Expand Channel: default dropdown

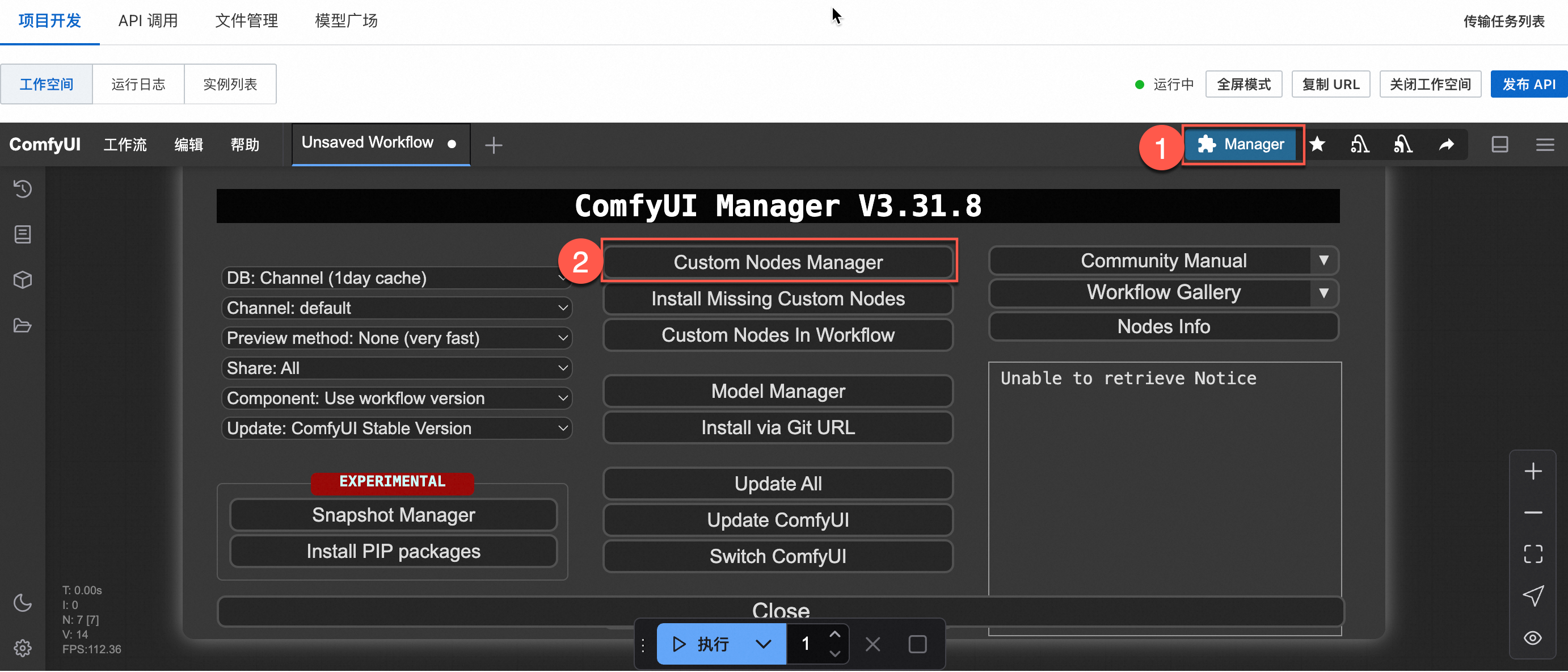point(397,308)
